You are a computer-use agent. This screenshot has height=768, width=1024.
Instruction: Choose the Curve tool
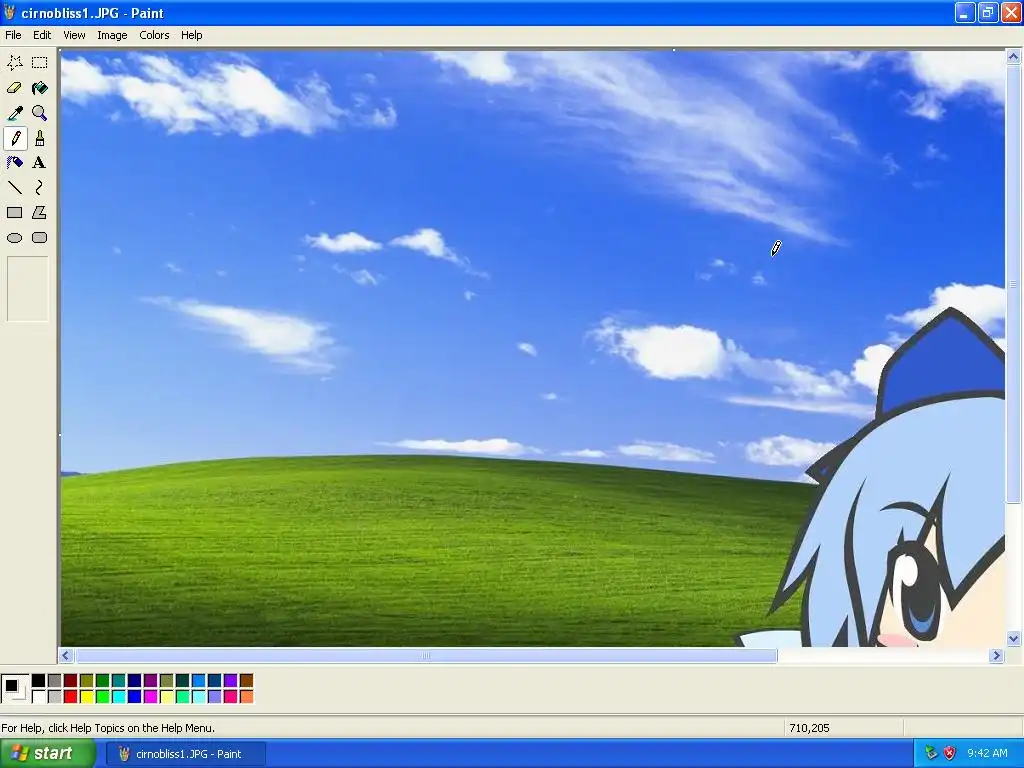point(40,188)
